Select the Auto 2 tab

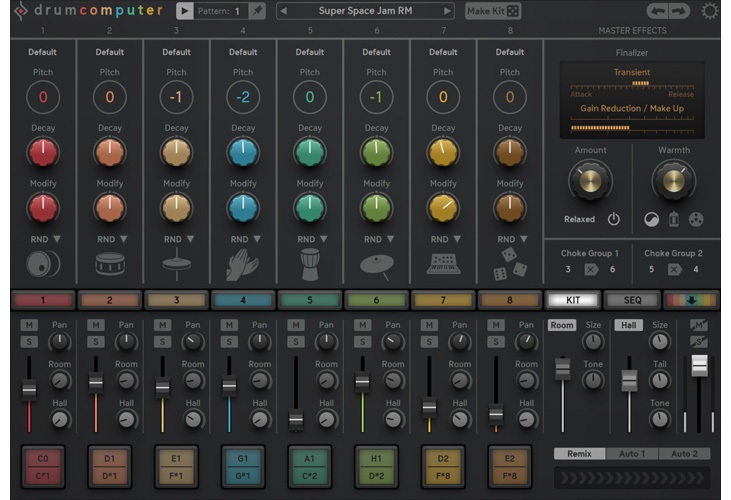684,453
